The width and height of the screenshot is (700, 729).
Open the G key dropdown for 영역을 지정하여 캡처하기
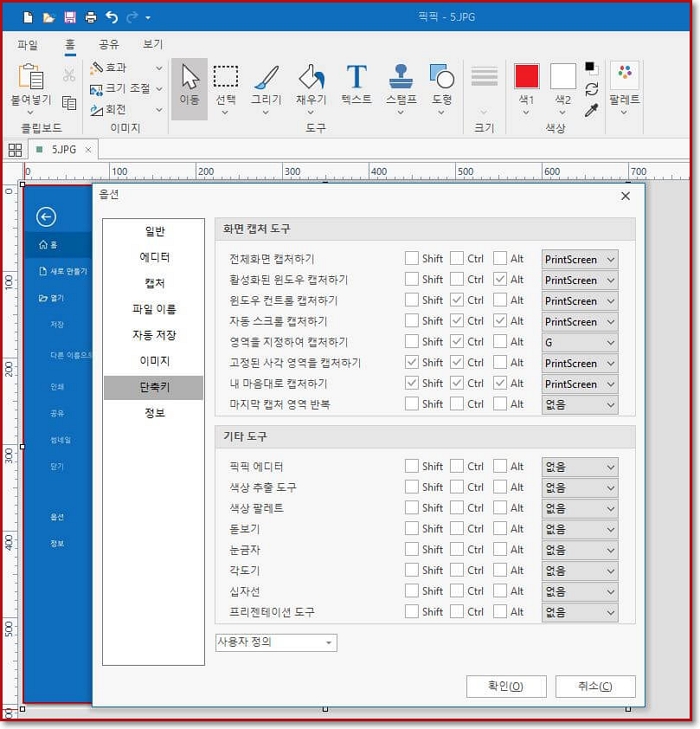point(580,342)
